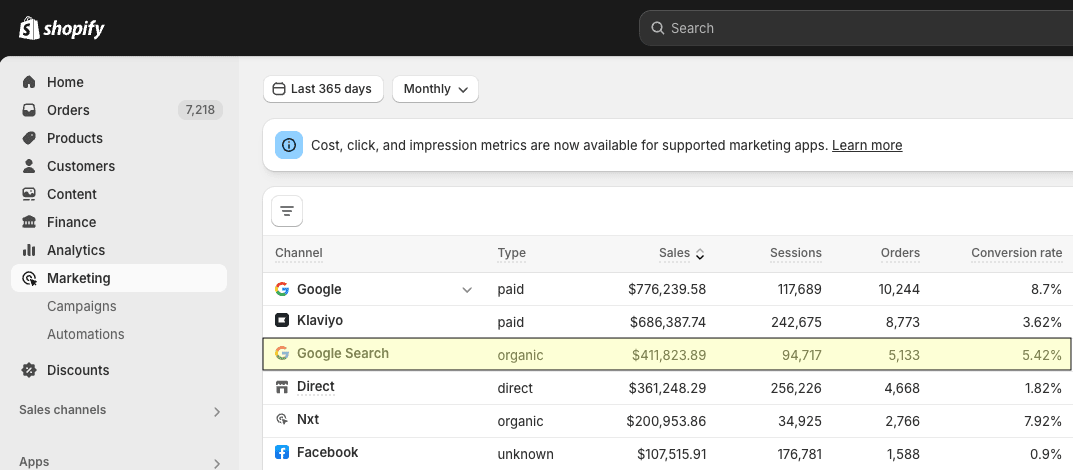Click the Marketing target icon
1073x470 pixels.
pyautogui.click(x=29, y=278)
